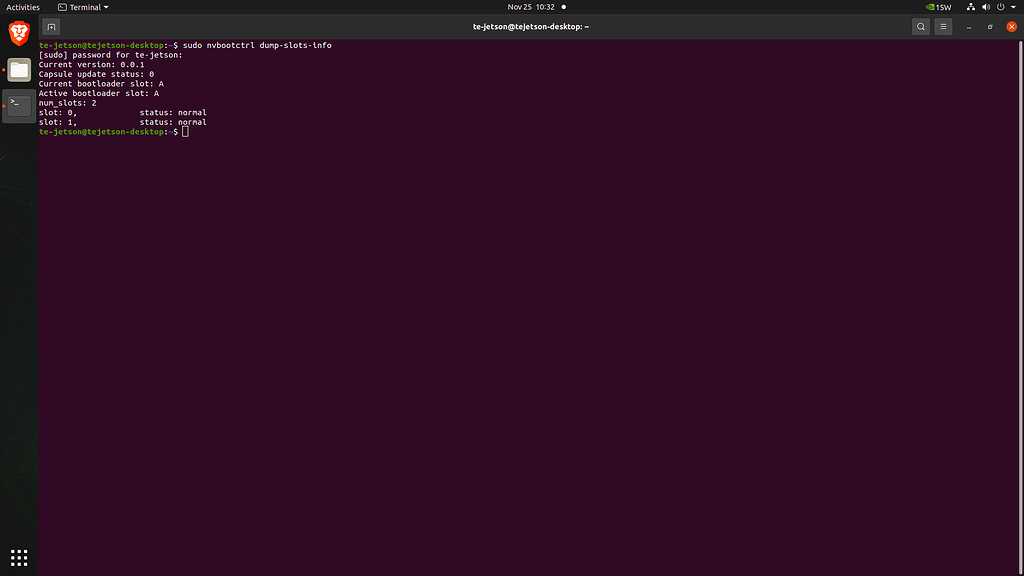Click the nvbootctrl dump-slots-info command text
The image size is (1024, 576).
(270, 44)
